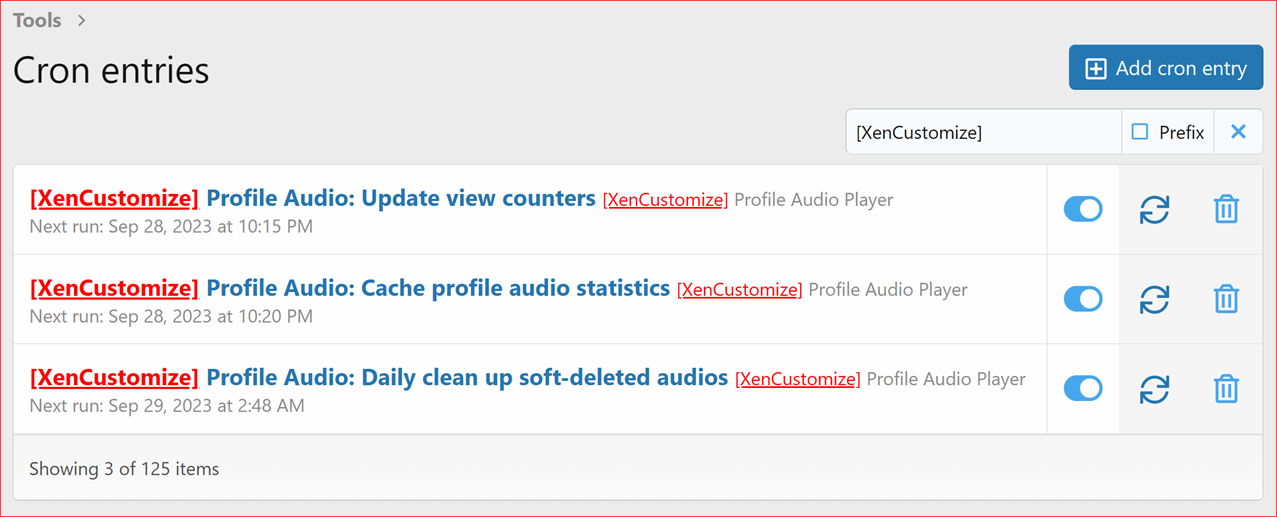Delete the Daily clean up soft-deleted audios entry
This screenshot has width=1277, height=517.
(1226, 389)
